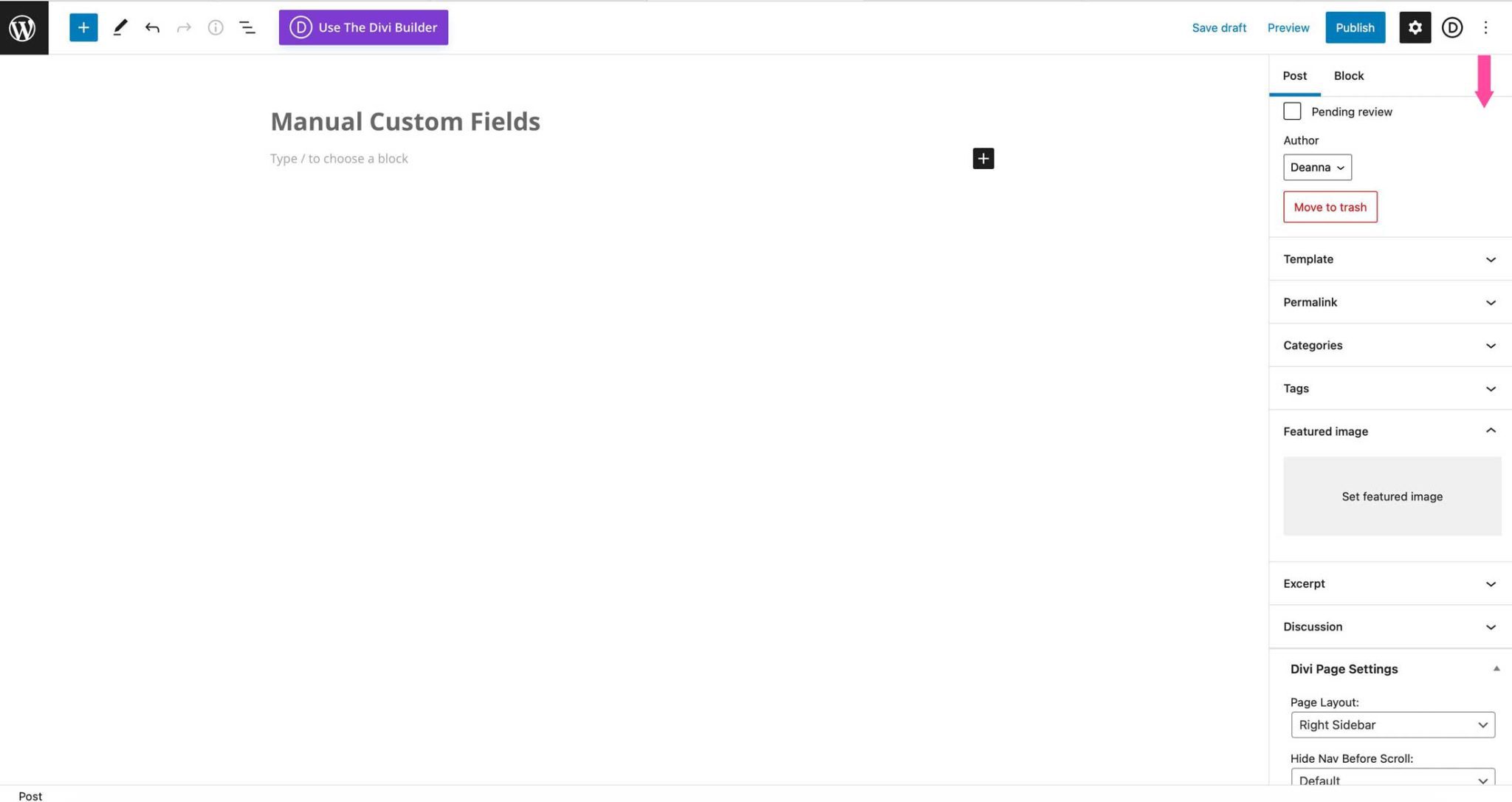This screenshot has width=1512, height=802.
Task: Click the post title Manual Custom Fields
Action: (x=405, y=121)
